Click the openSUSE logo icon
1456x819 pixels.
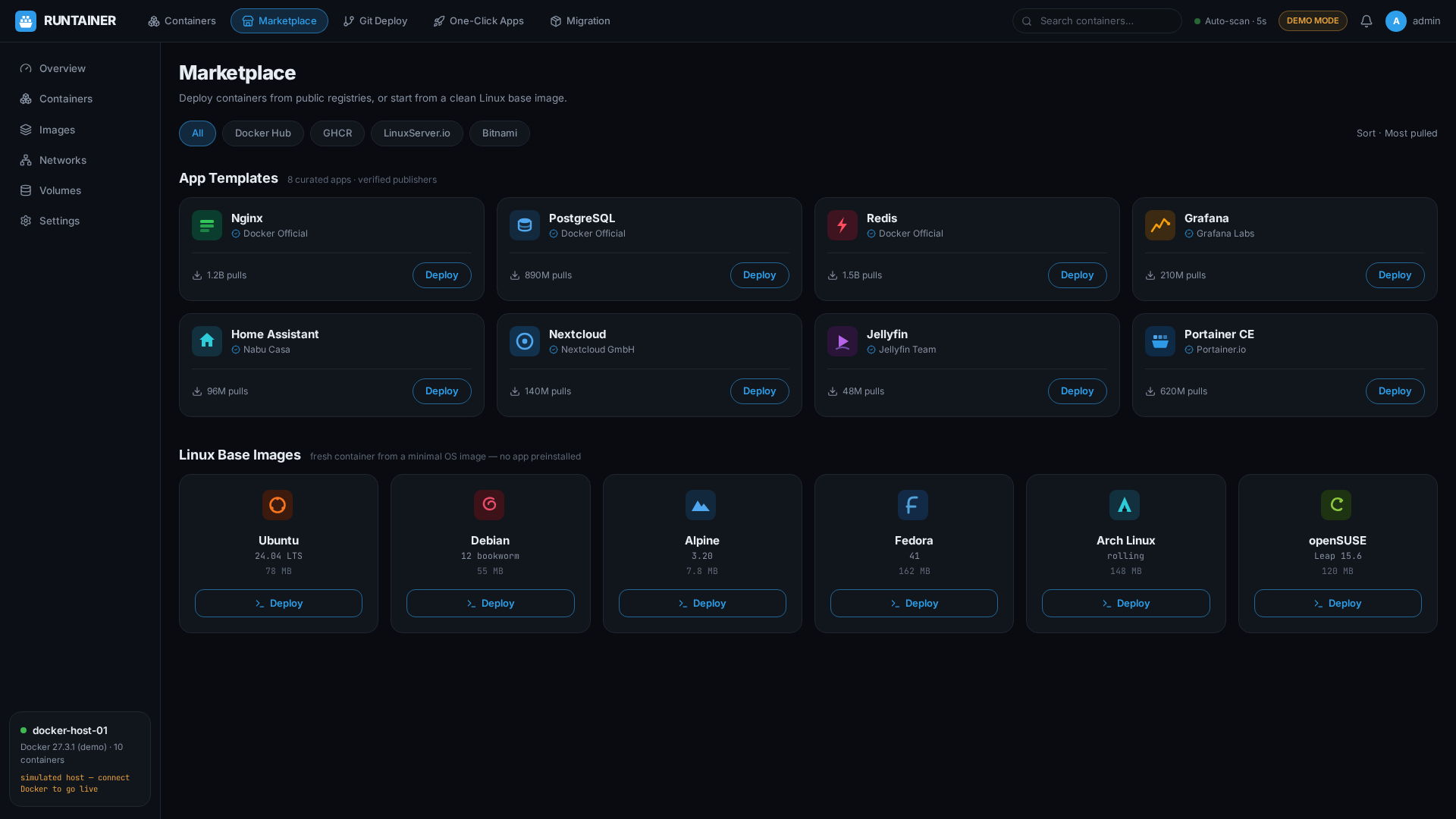coord(1336,505)
